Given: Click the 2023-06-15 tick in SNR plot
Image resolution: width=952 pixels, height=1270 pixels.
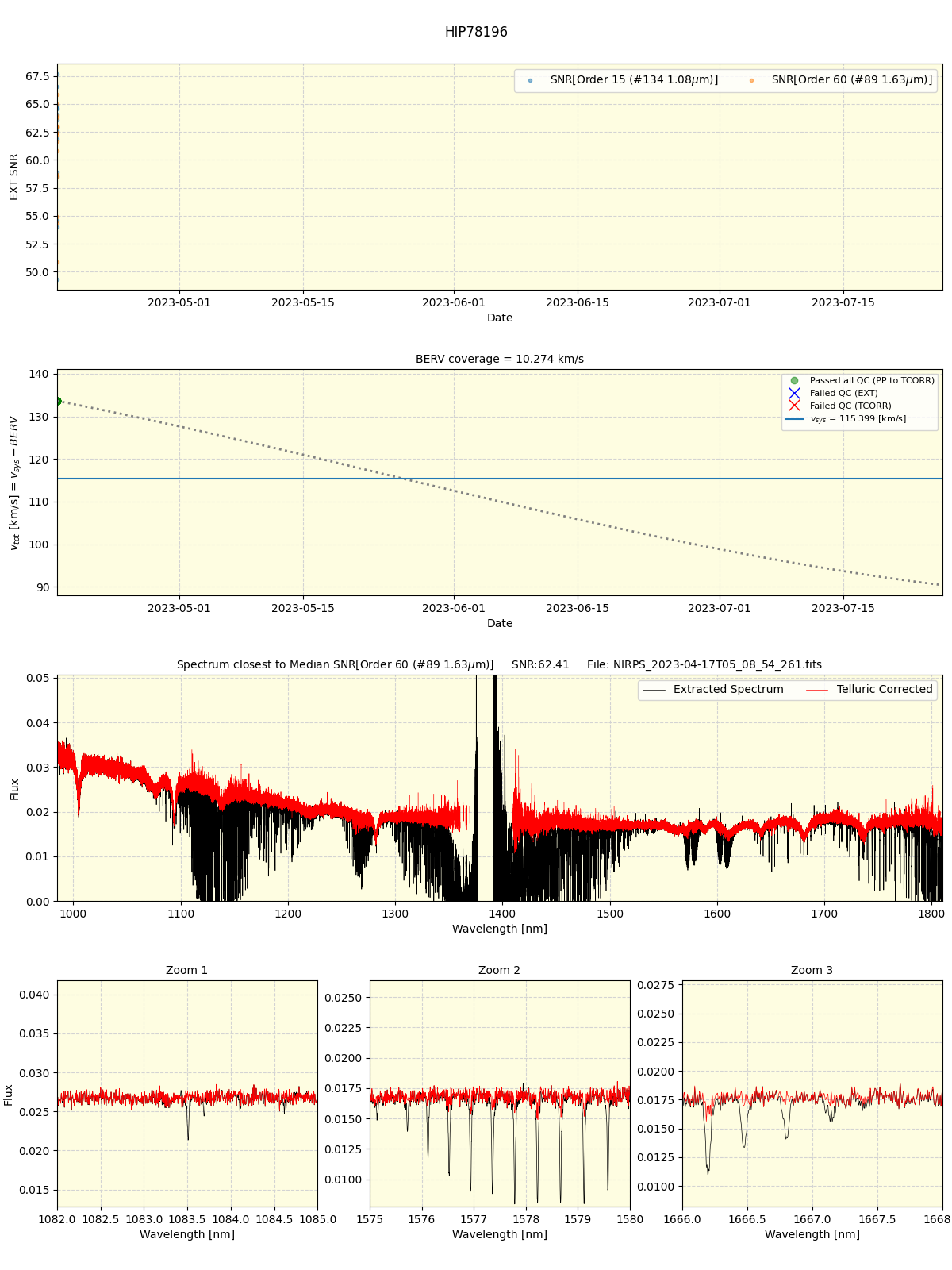Looking at the screenshot, I should click(x=578, y=302).
